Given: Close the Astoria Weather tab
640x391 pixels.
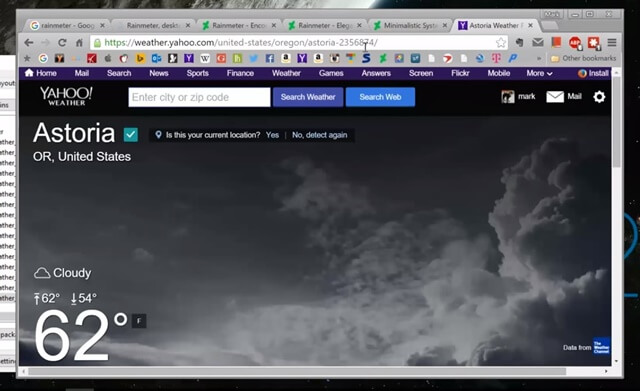Looking at the screenshot, I should [530, 25].
